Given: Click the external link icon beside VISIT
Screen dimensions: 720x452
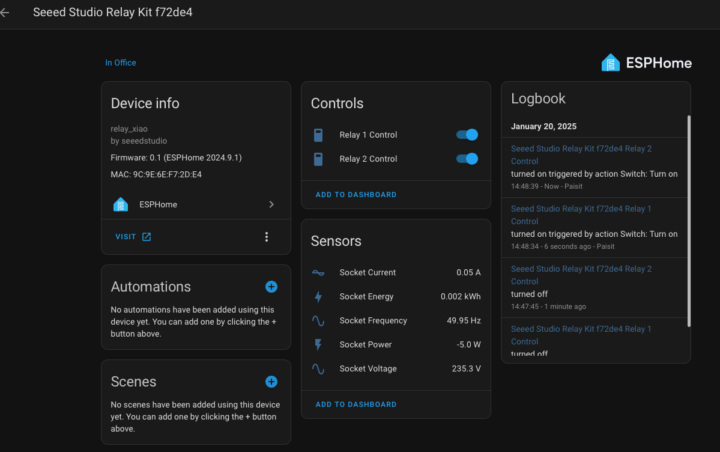Looking at the screenshot, I should tap(146, 237).
